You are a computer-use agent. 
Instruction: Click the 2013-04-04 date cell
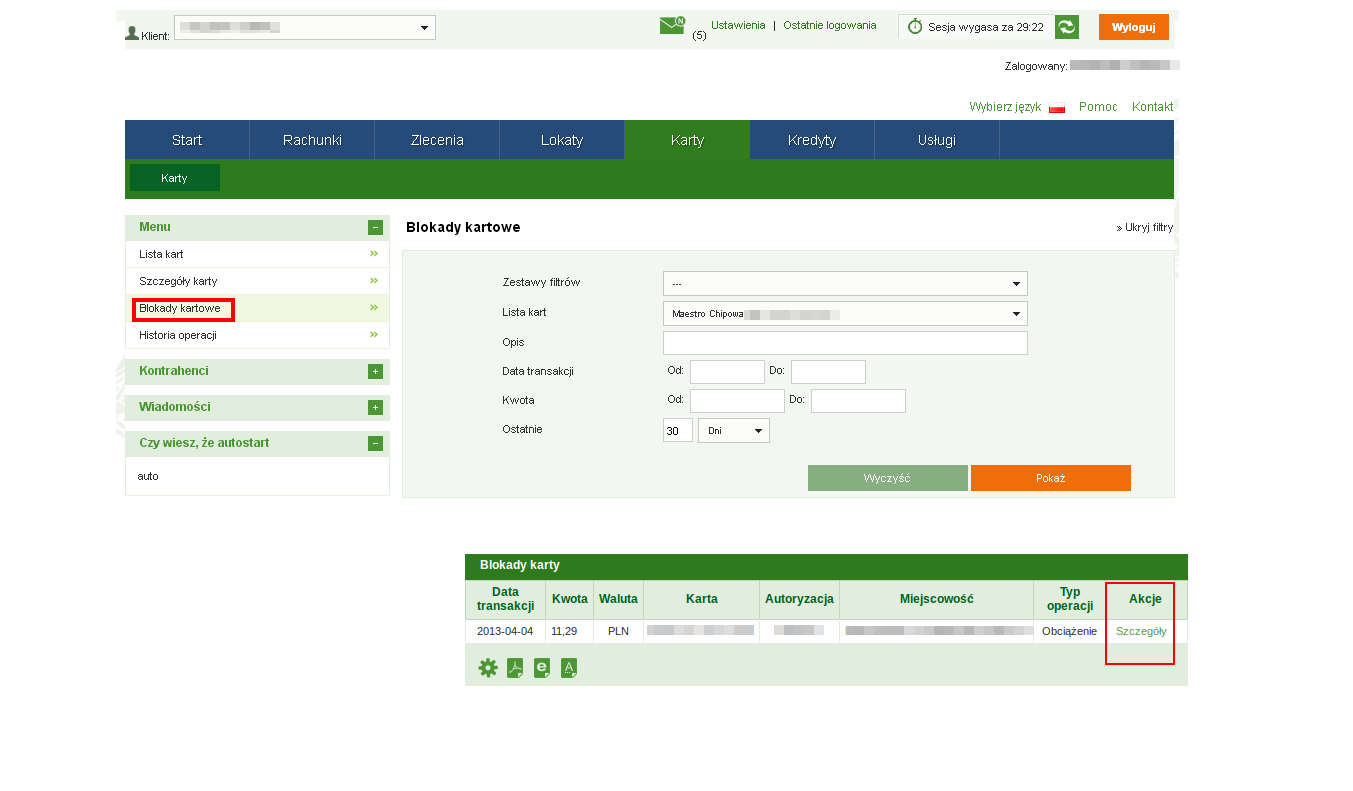505,631
